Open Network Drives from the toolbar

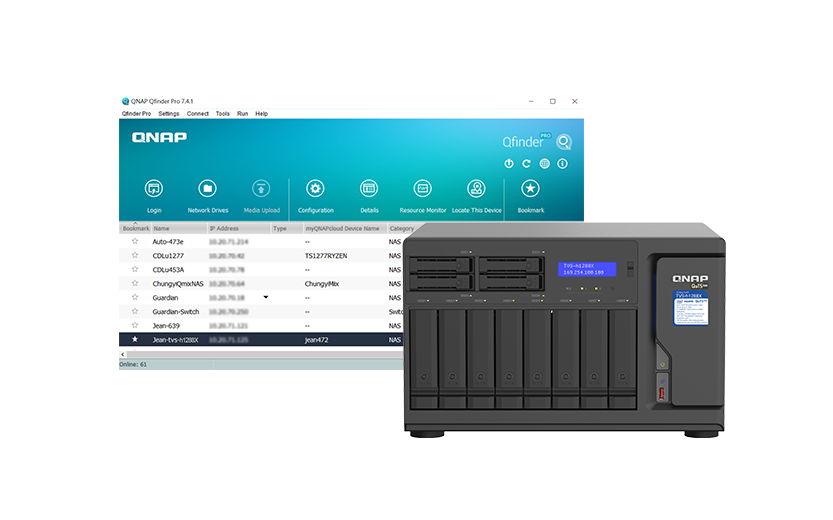(x=208, y=189)
